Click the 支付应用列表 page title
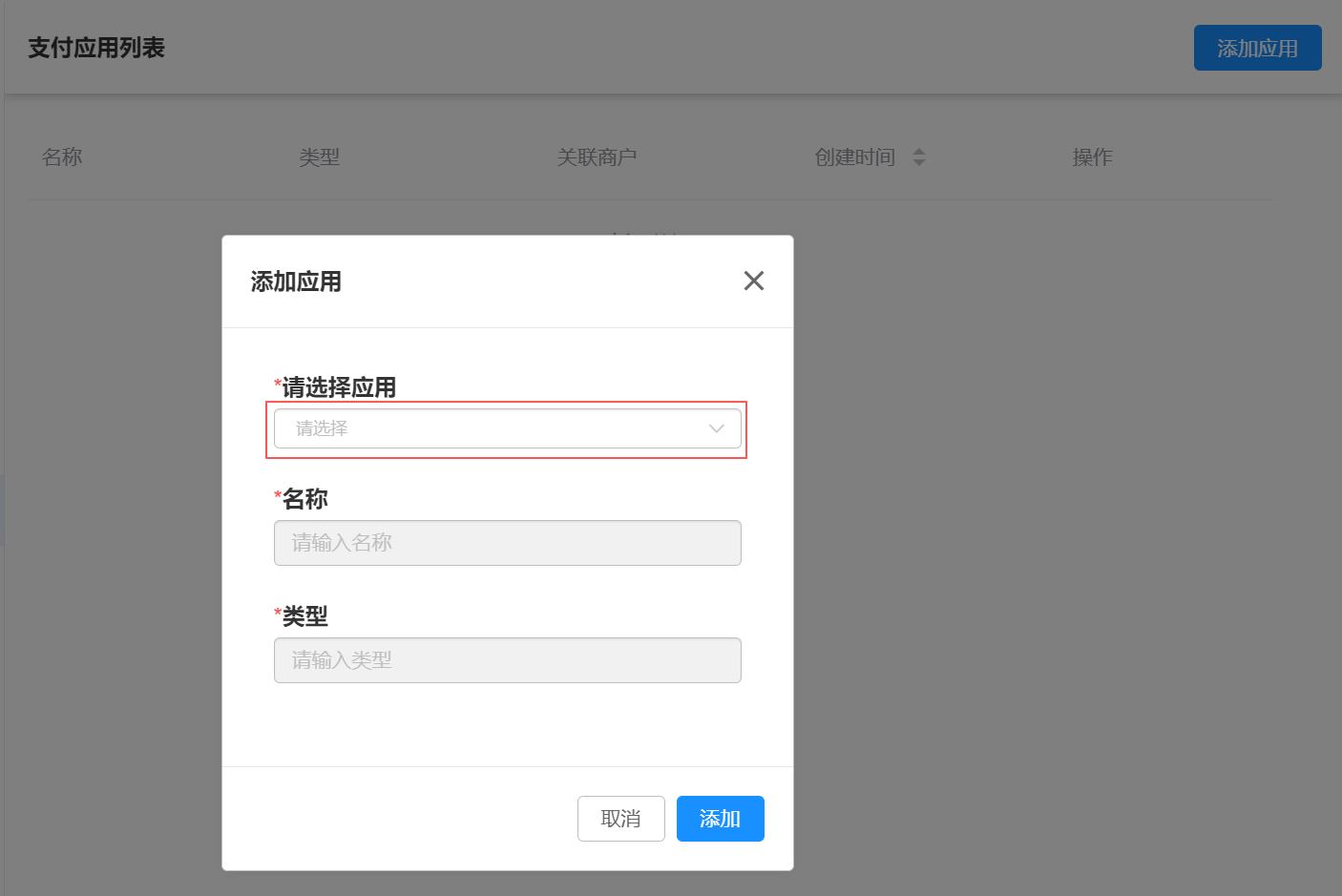The image size is (1342, 896). click(x=96, y=48)
